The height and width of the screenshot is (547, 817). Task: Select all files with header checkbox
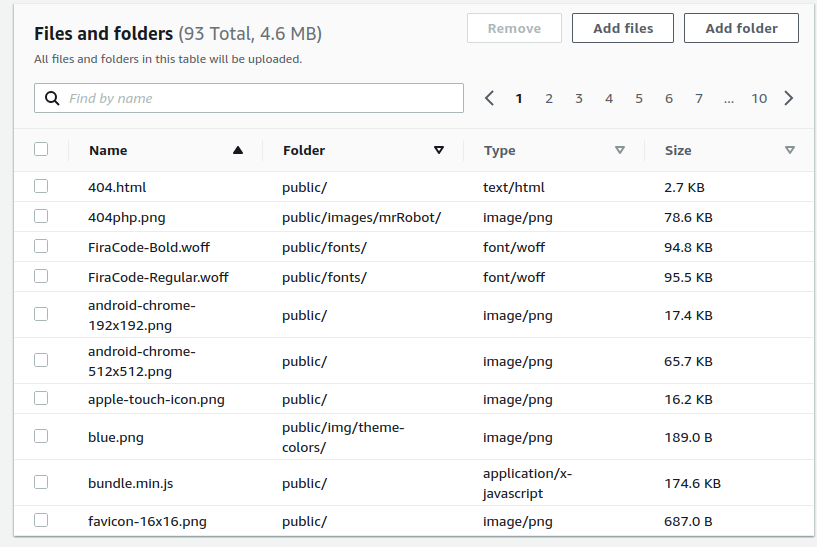[41, 149]
